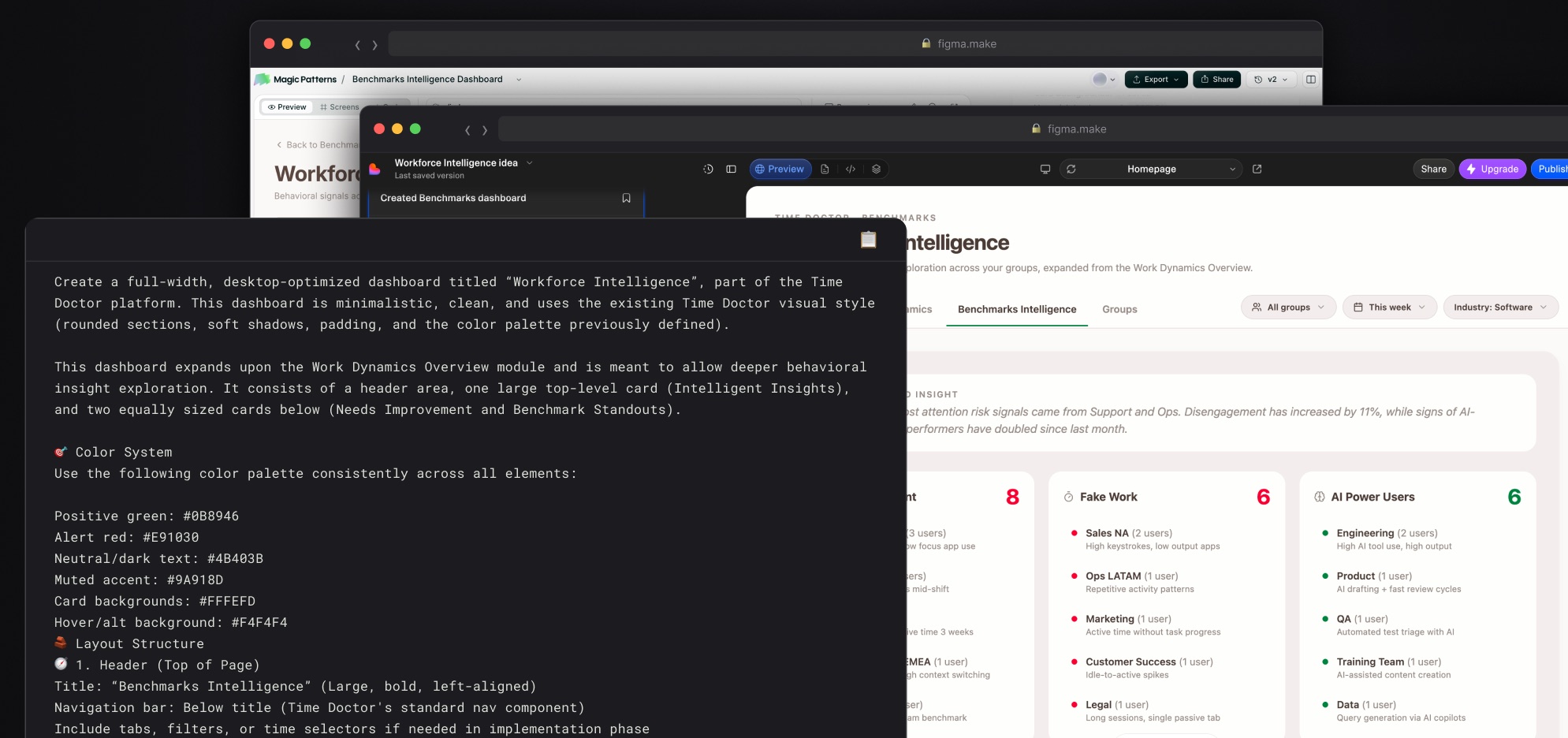The image size is (1568, 738).
Task: Expand the Workforce Intelligence idea title menu
Action: click(x=530, y=162)
